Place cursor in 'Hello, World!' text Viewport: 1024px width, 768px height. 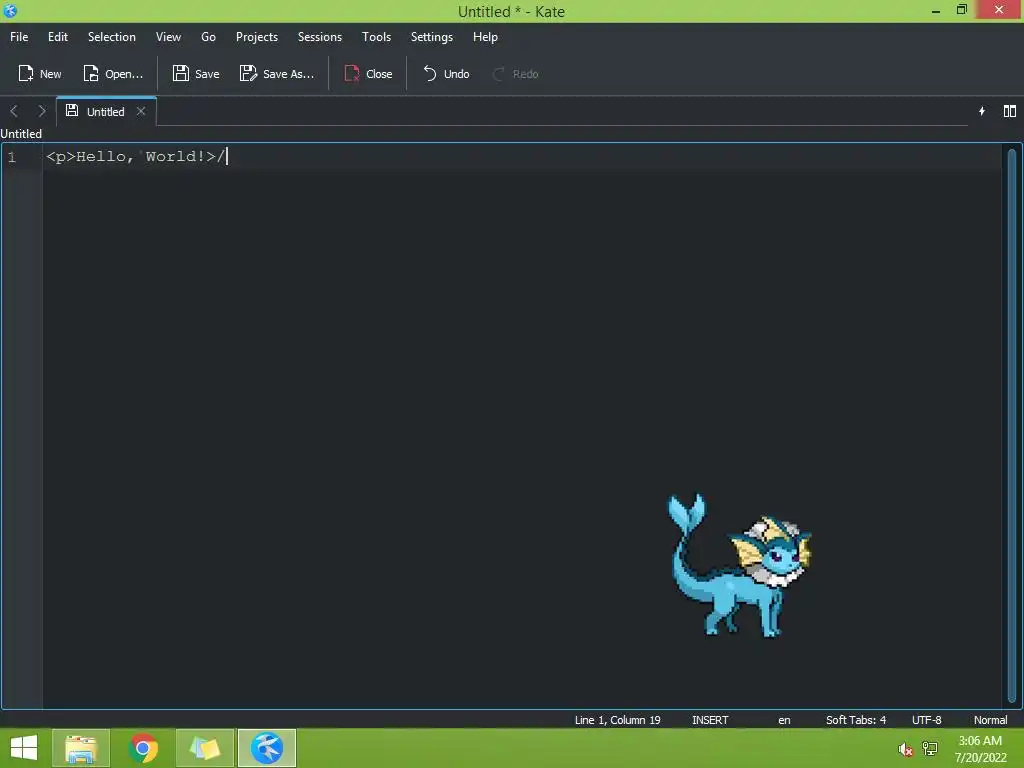(x=140, y=156)
